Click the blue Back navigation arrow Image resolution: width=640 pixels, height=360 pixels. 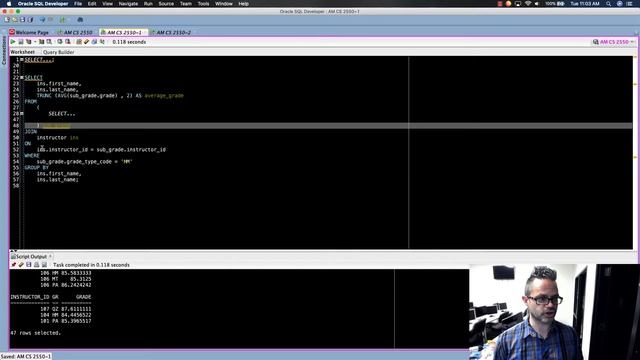[42, 20]
